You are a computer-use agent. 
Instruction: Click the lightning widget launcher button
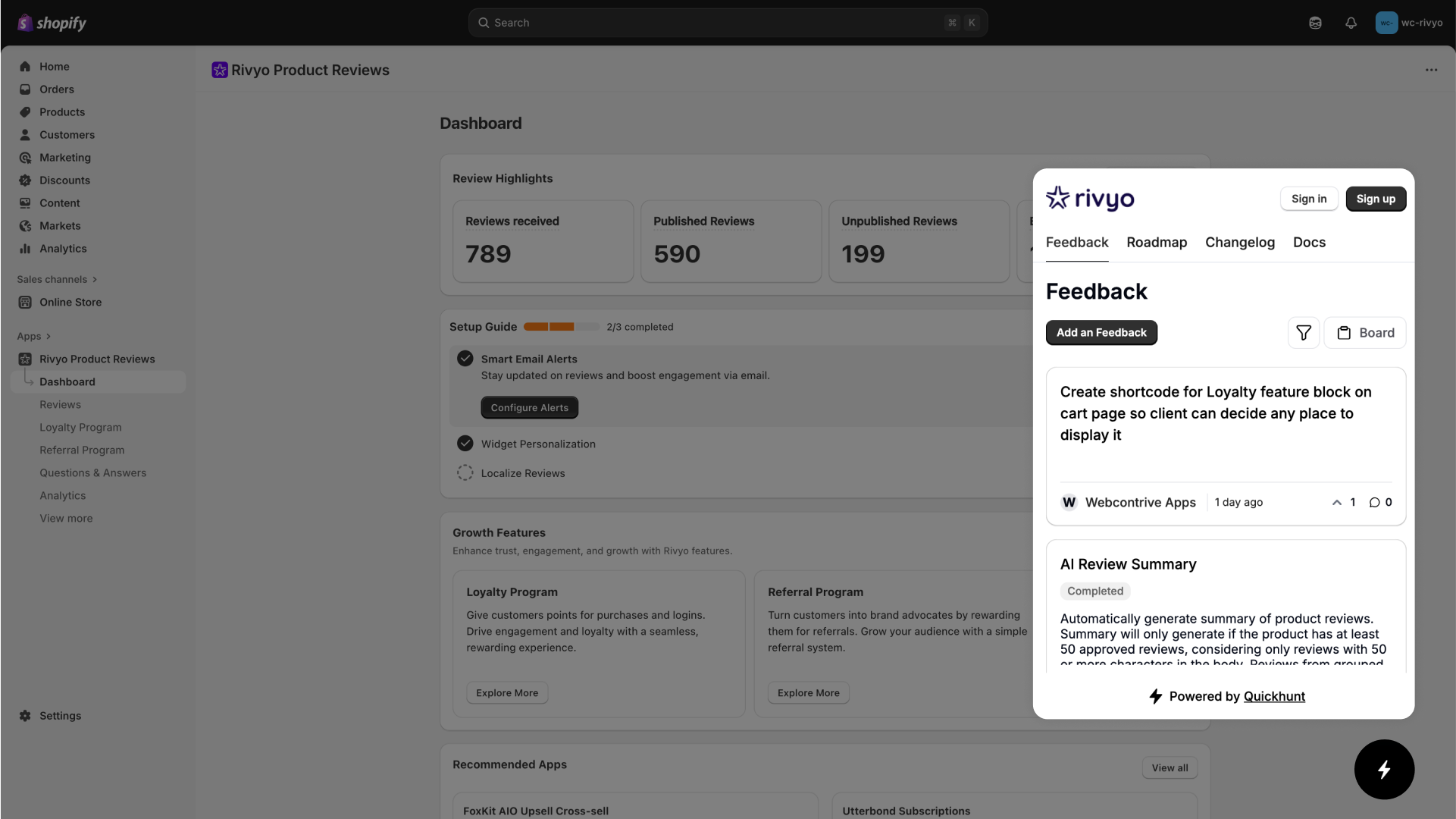point(1384,770)
